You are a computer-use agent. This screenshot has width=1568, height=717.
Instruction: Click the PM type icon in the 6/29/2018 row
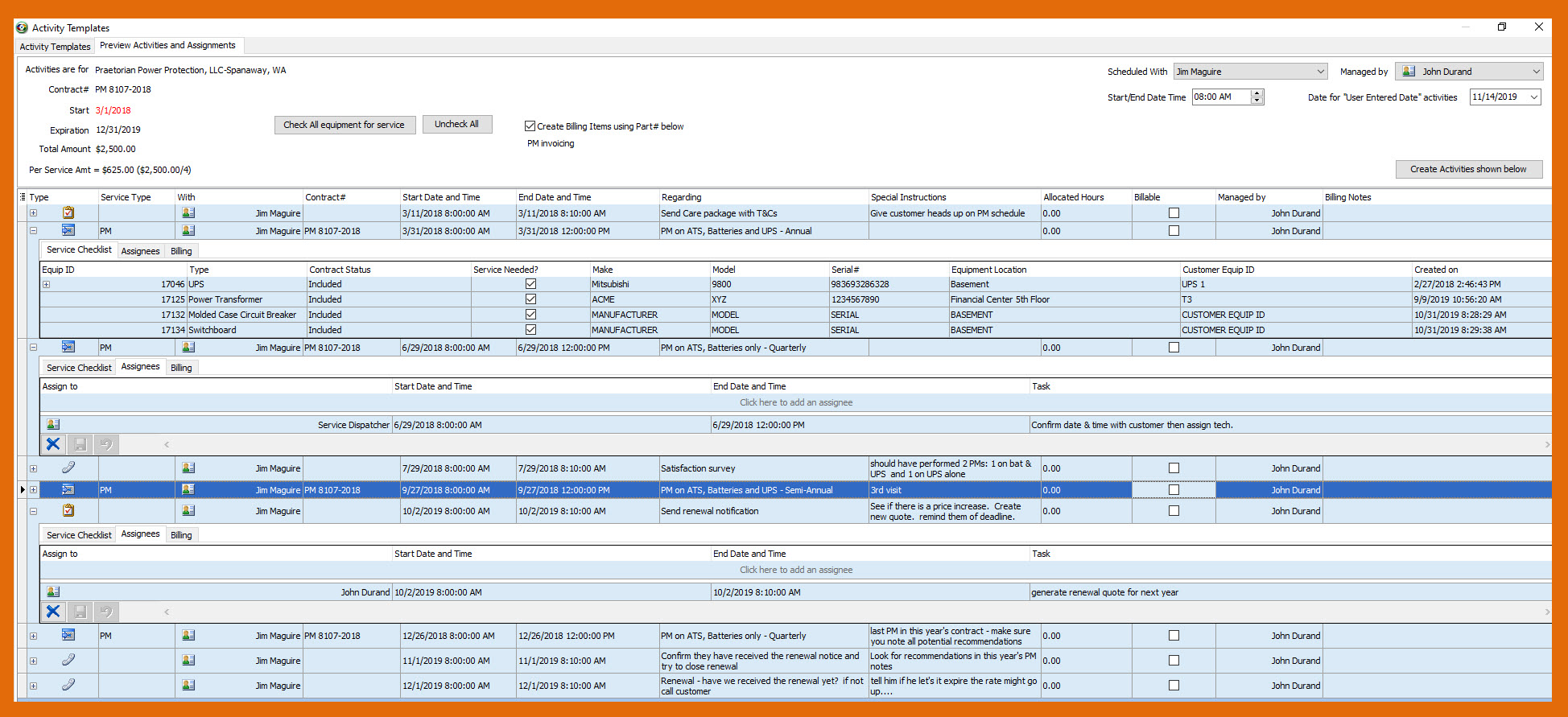click(x=68, y=348)
